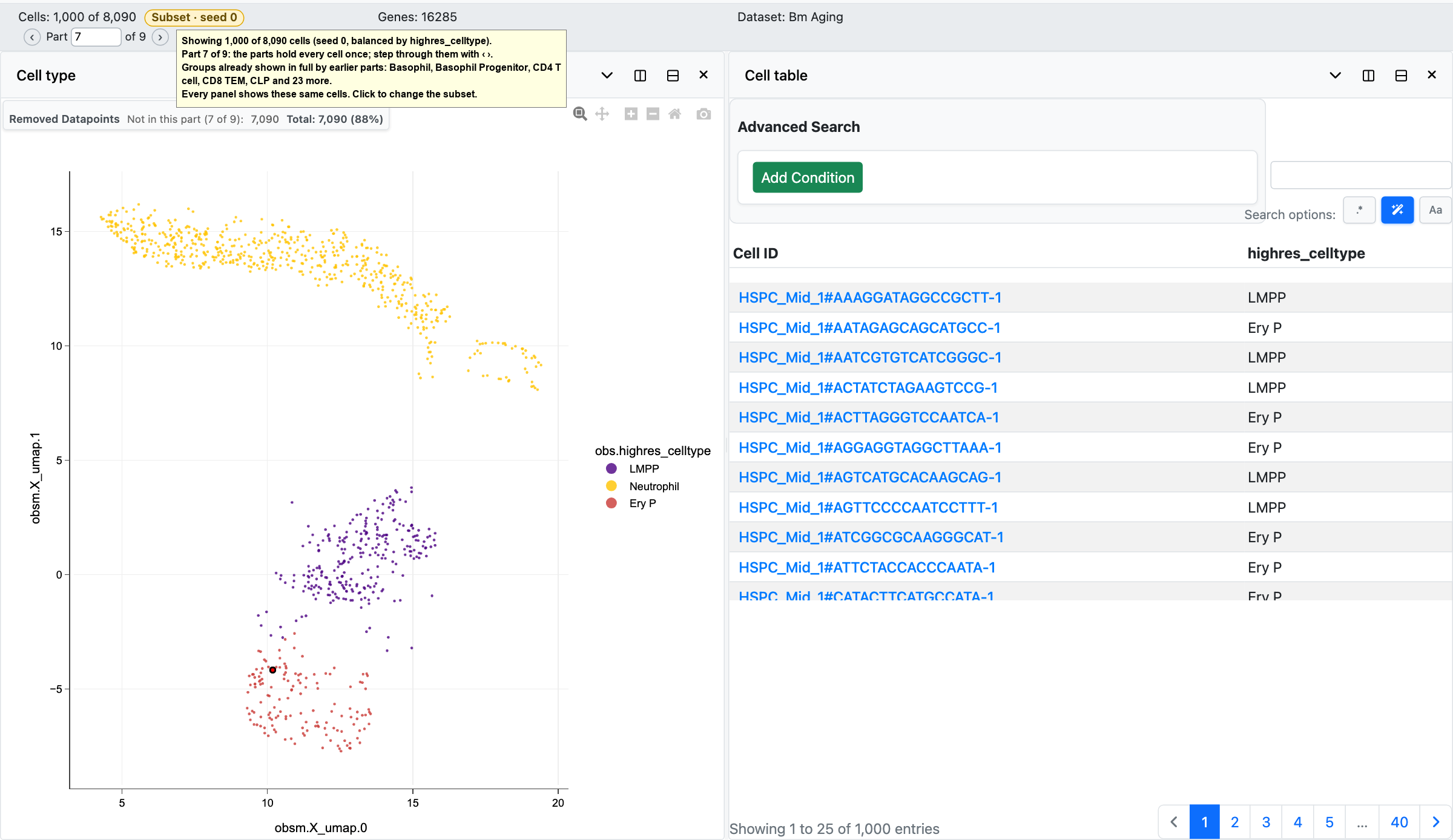Go to table page 2

[x=1235, y=822]
